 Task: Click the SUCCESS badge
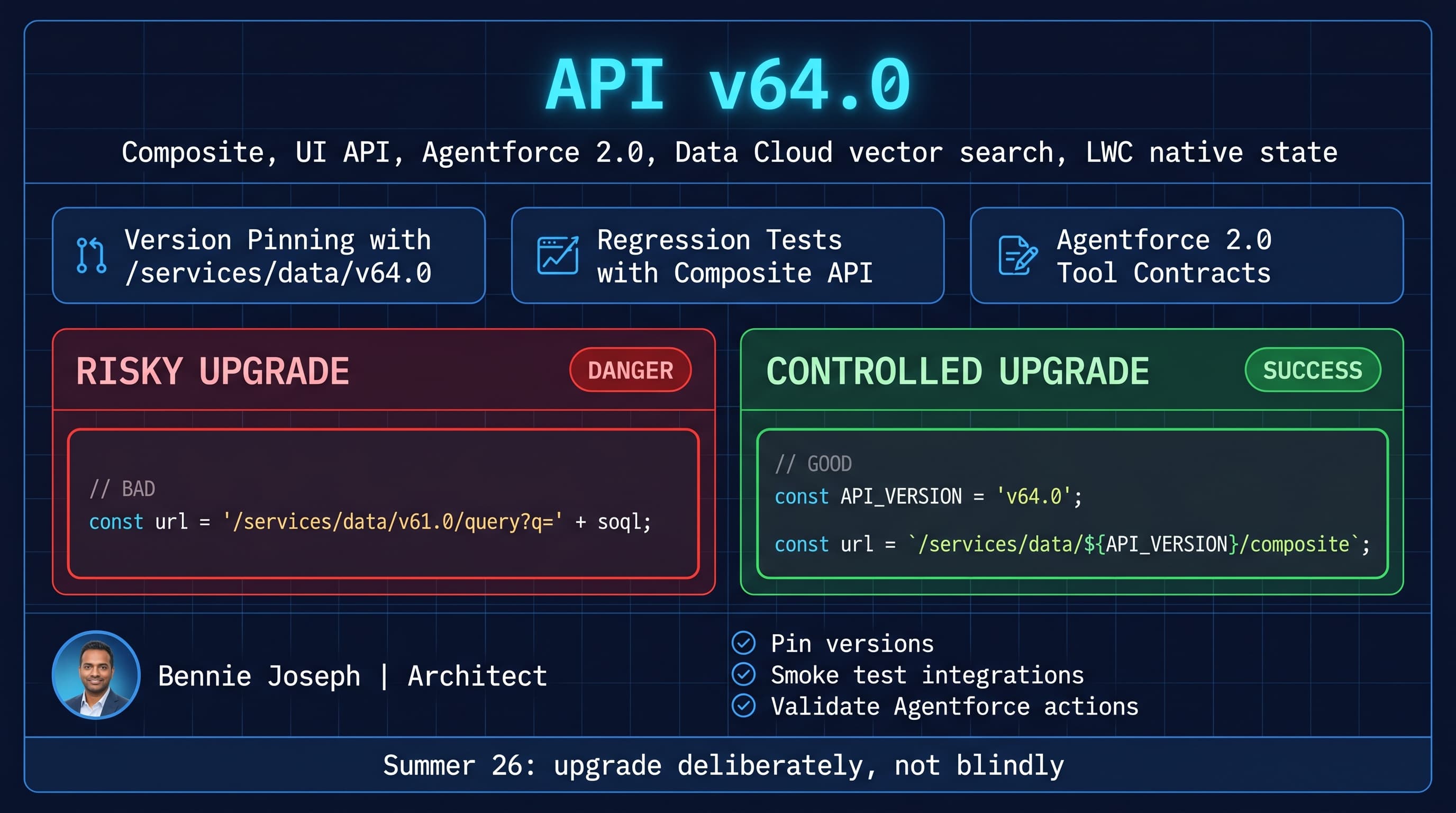pyautogui.click(x=1313, y=371)
